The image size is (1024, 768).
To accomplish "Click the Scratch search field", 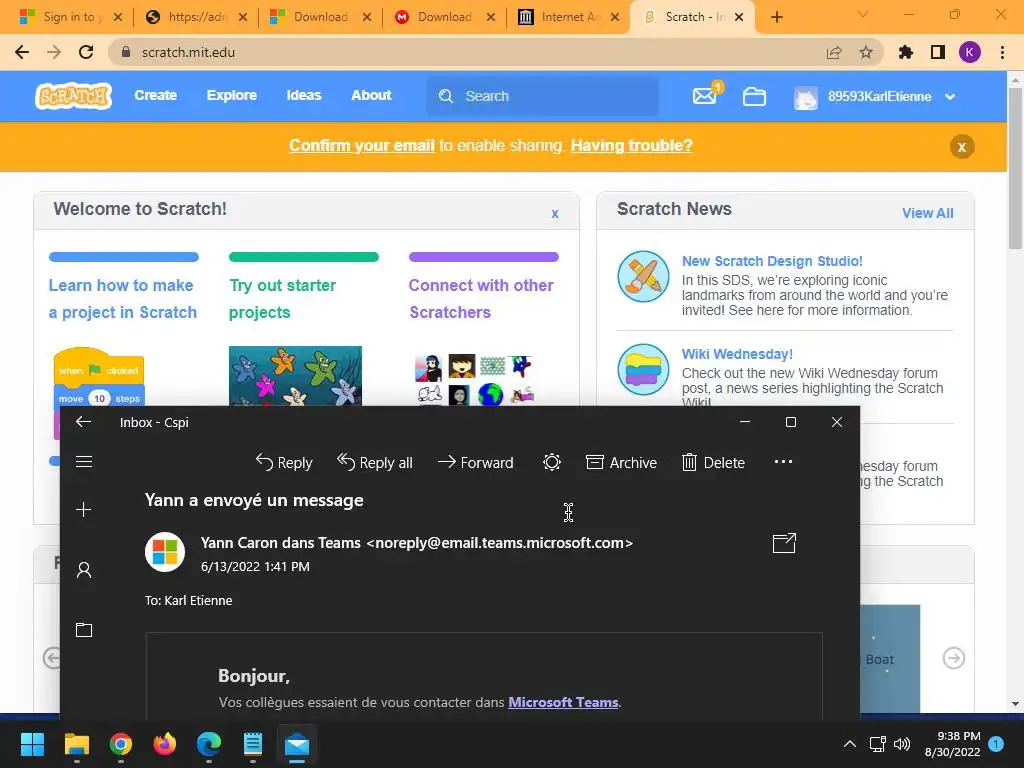I will pos(542,96).
